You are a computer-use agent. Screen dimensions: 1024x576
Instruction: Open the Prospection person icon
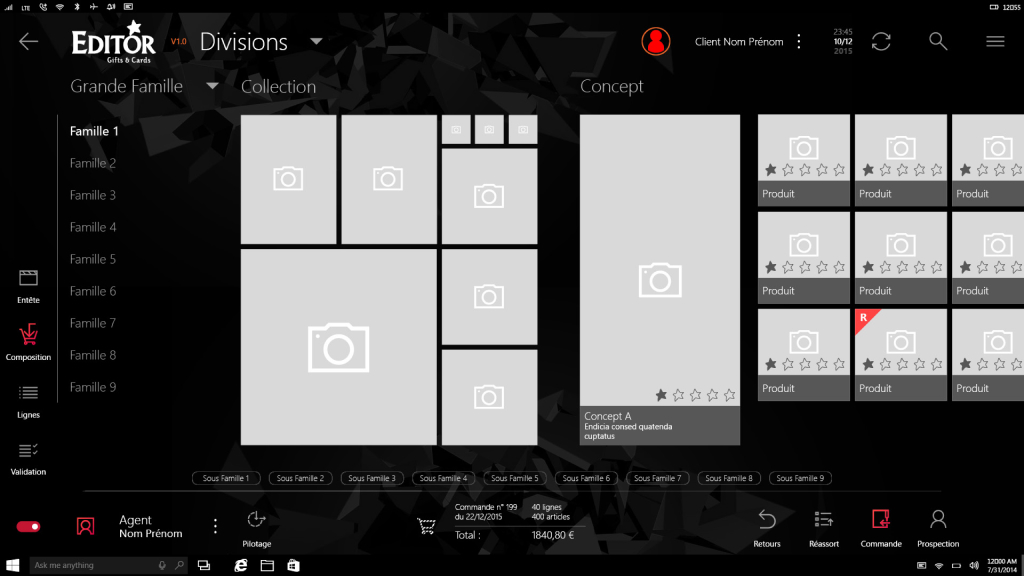pyautogui.click(x=938, y=520)
